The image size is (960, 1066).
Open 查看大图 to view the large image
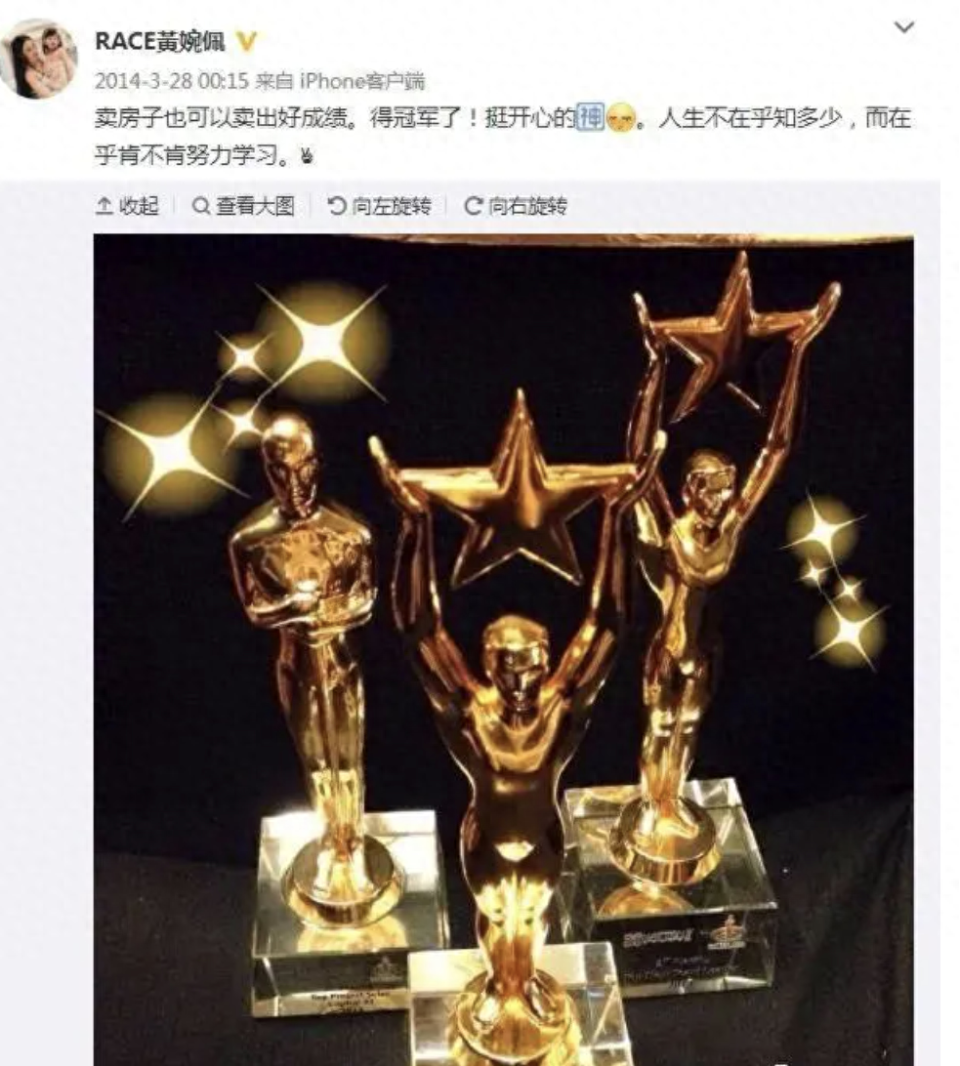(243, 205)
